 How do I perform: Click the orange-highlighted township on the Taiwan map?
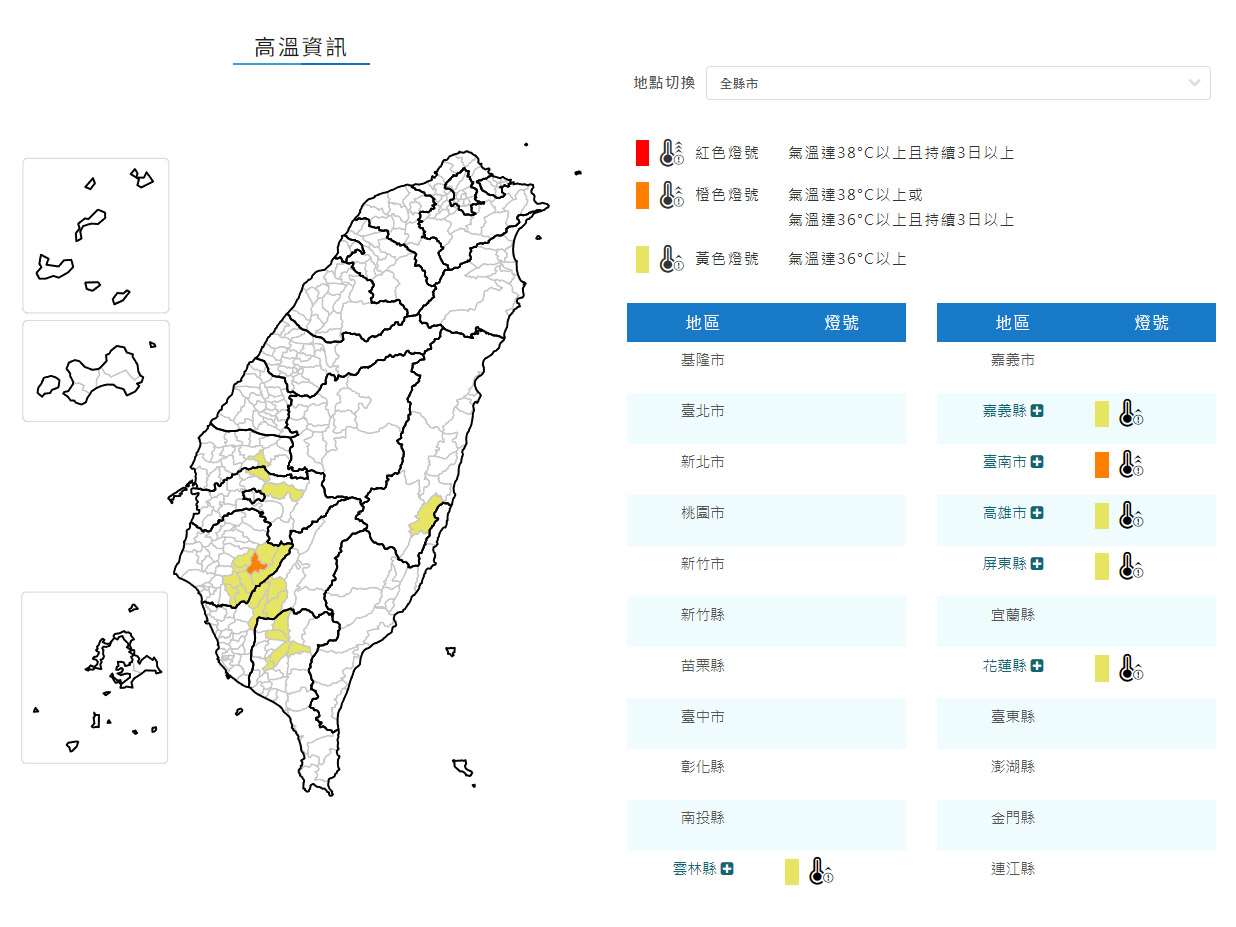click(256, 564)
